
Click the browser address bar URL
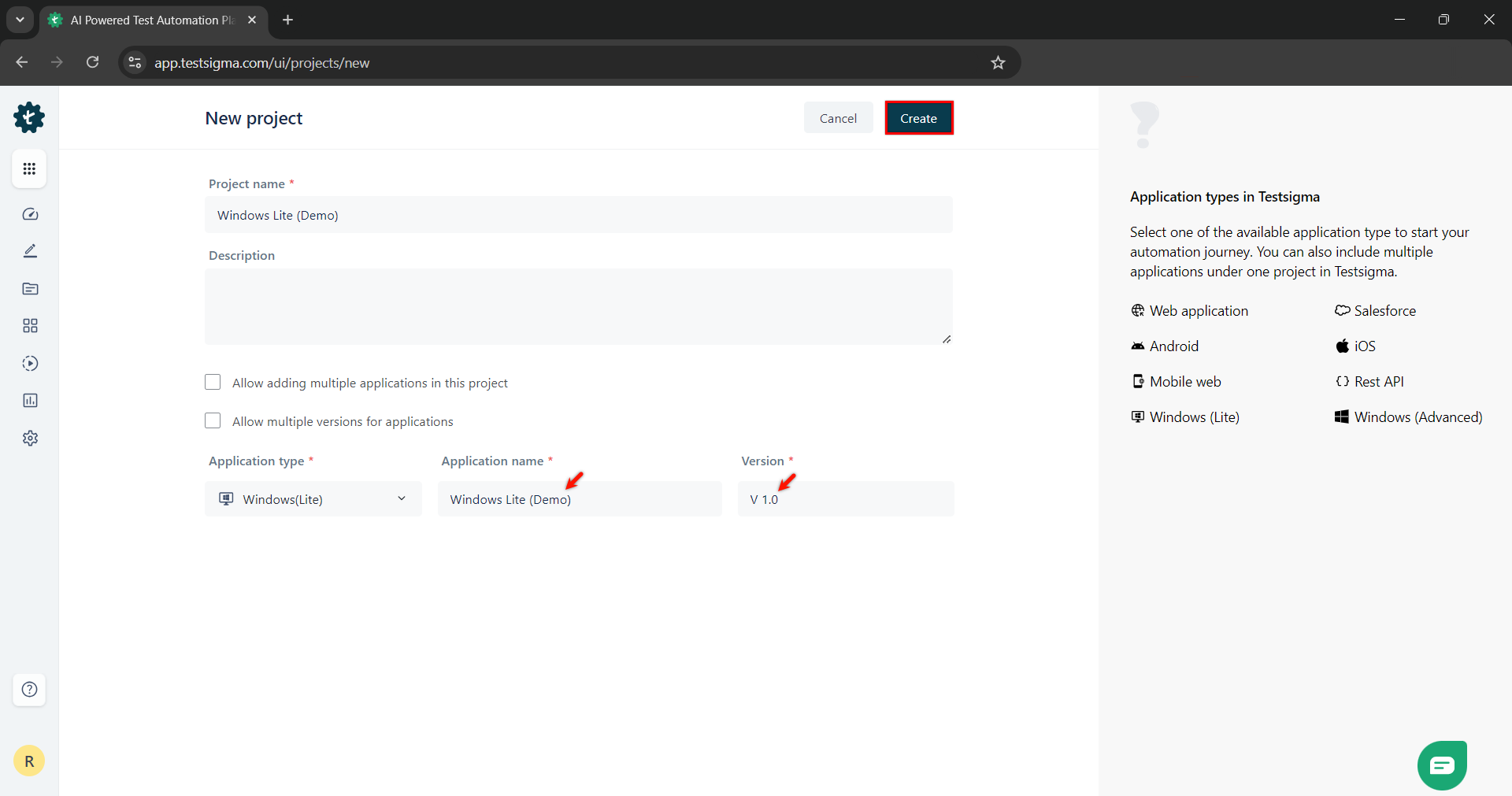pyautogui.click(x=261, y=63)
